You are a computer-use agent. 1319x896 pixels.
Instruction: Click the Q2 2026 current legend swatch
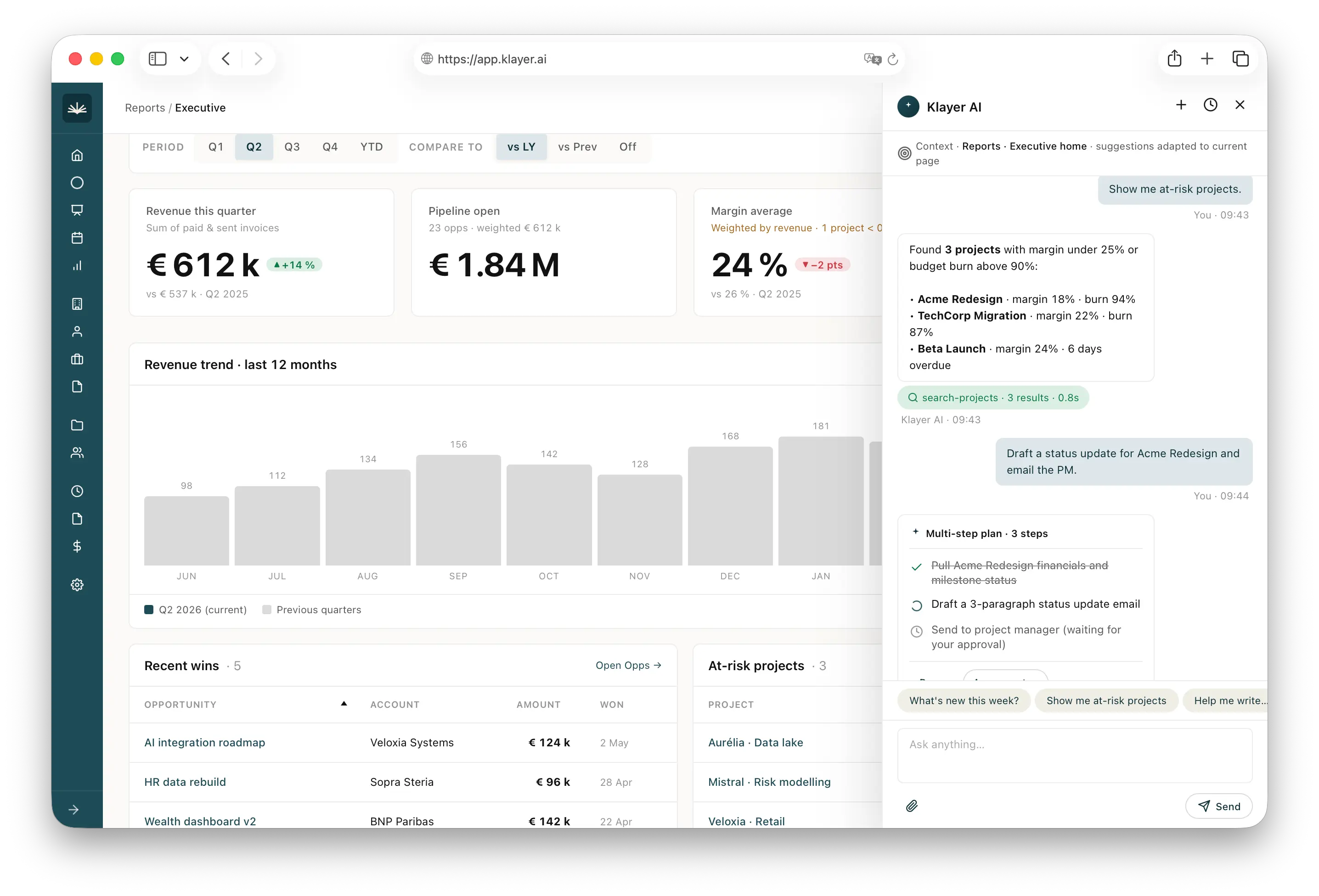(x=149, y=610)
